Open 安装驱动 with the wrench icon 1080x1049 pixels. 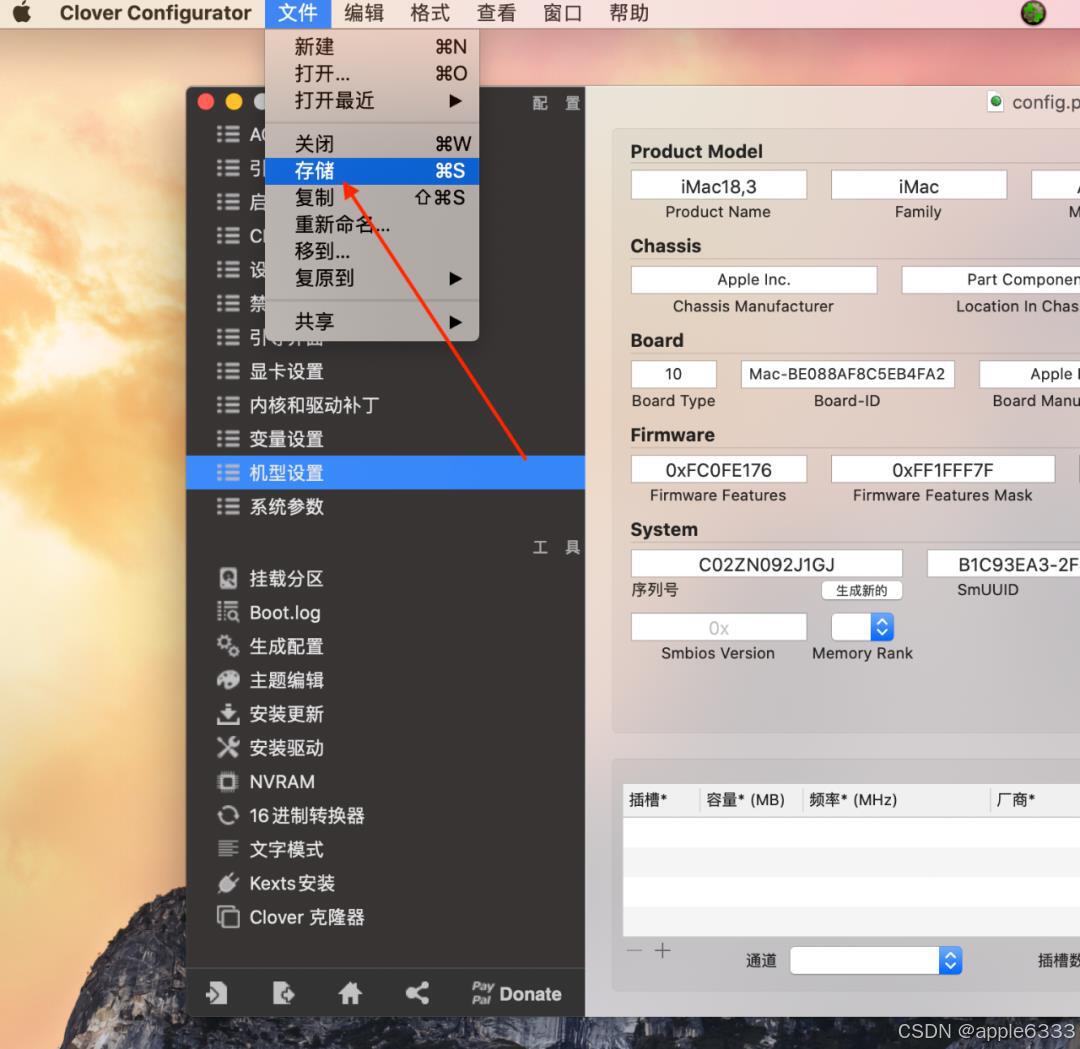pos(227,747)
